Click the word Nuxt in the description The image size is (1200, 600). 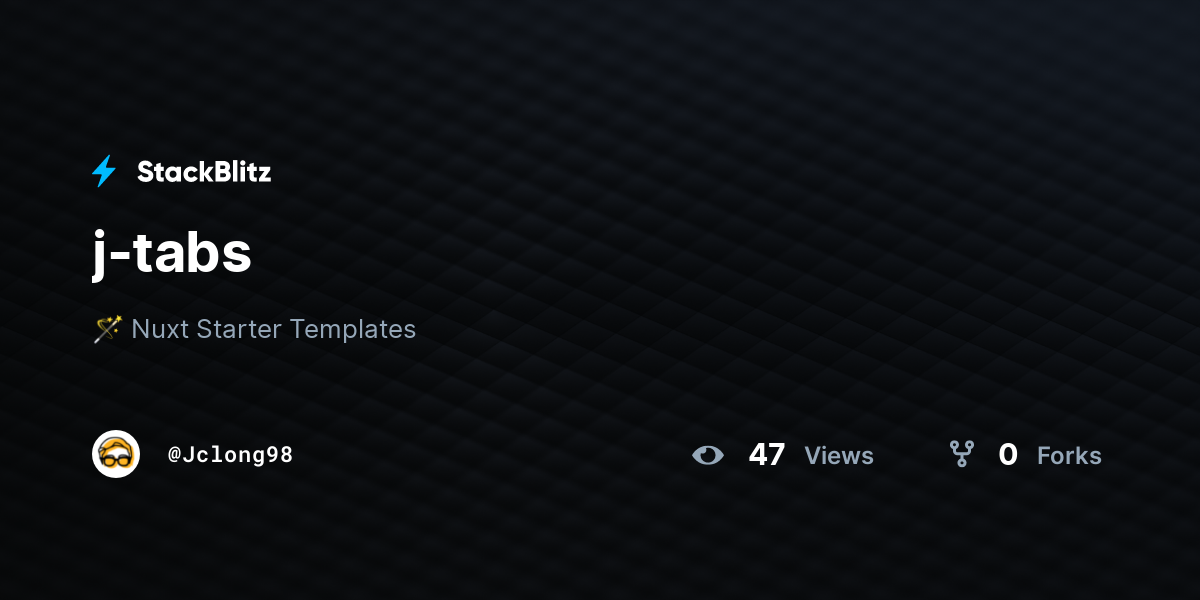click(160, 328)
